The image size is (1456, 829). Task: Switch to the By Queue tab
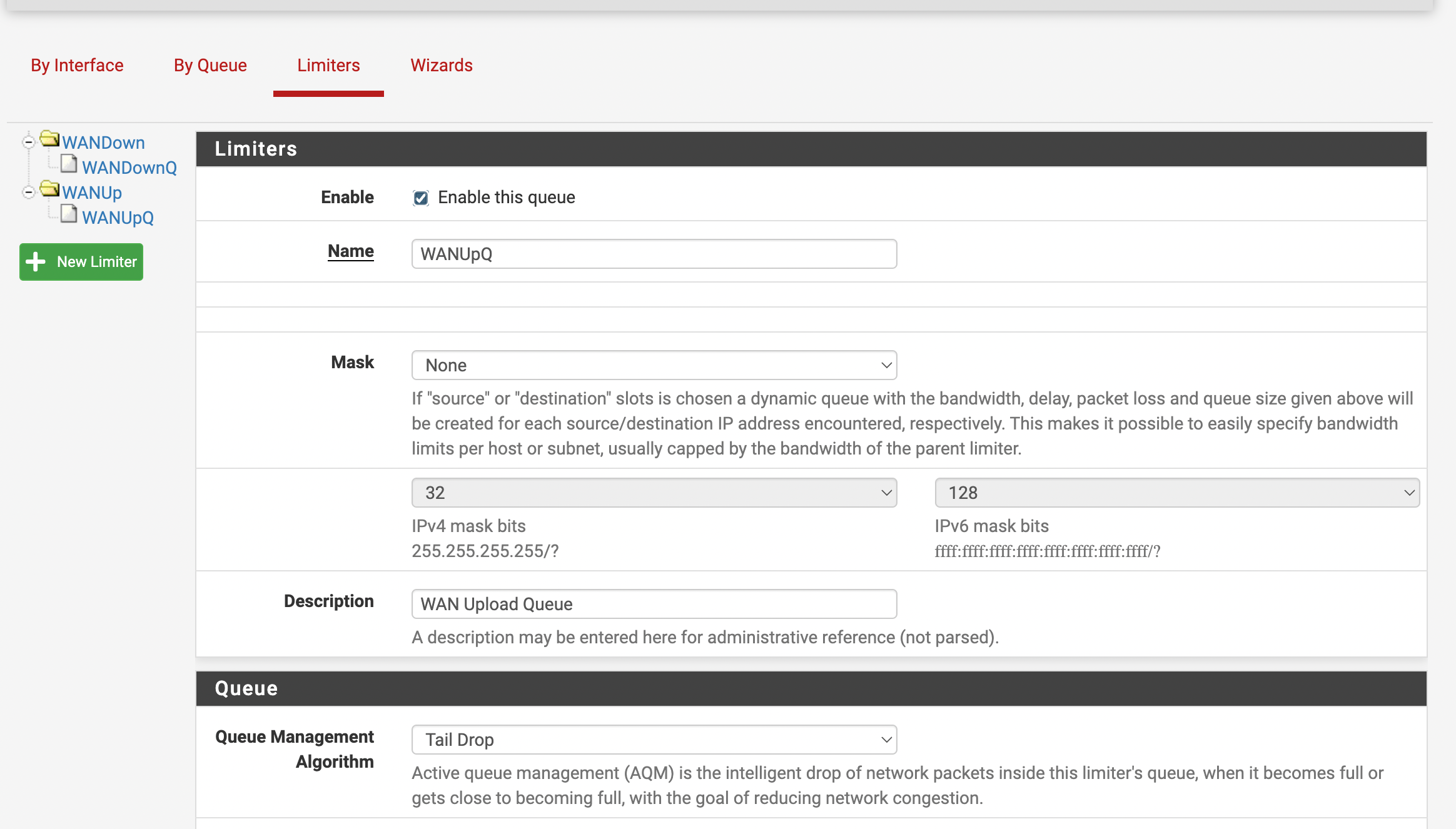(210, 66)
